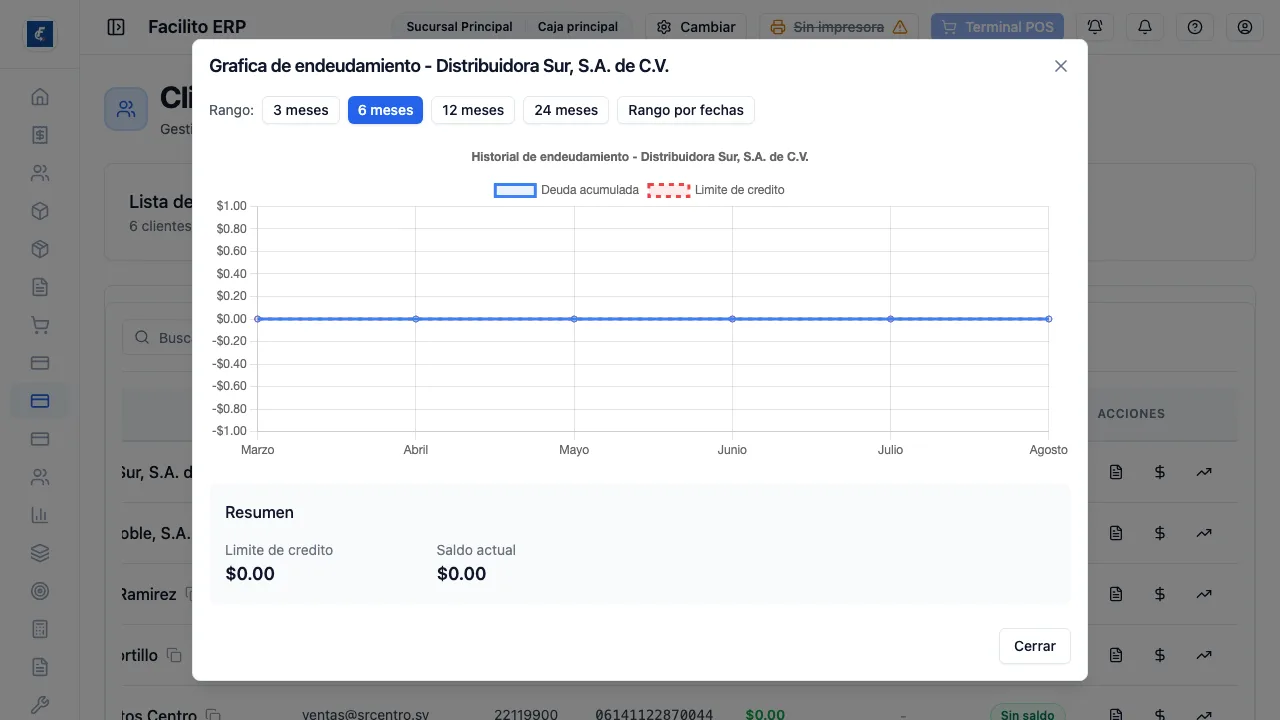Click dollar payment icon in Sur, S.A. row
Viewport: 1280px width, 720px height.
pos(1160,472)
